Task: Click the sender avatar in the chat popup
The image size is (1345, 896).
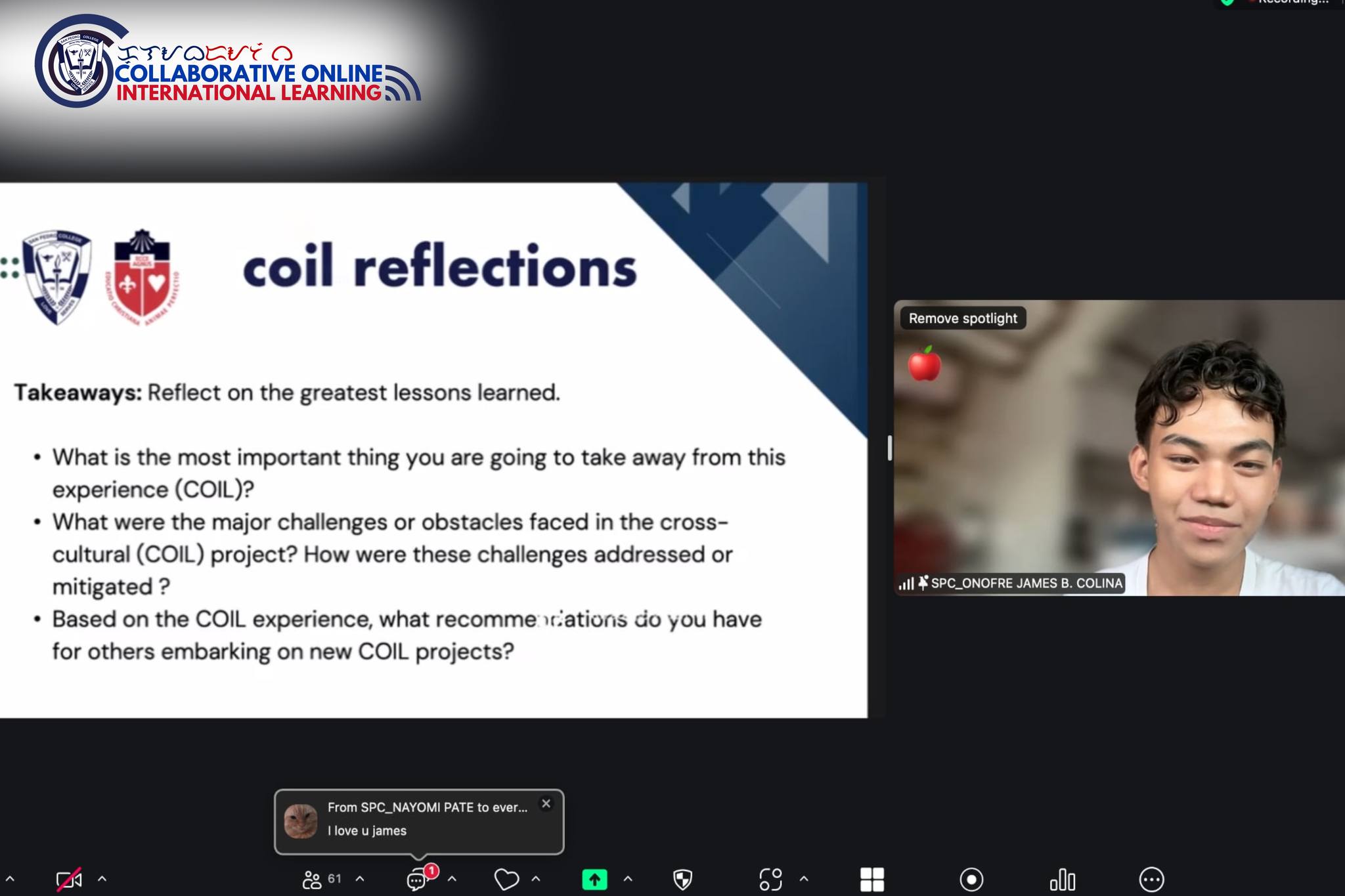Action: pyautogui.click(x=301, y=822)
